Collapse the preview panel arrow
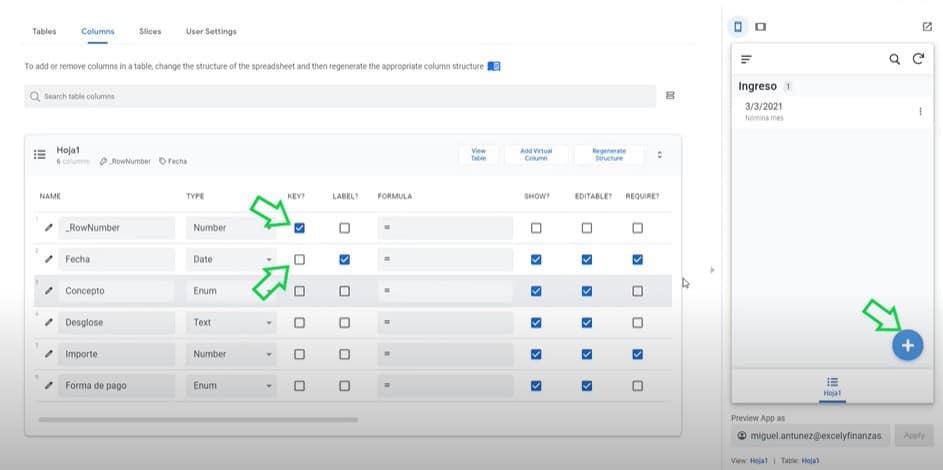943x470 pixels. [712, 270]
